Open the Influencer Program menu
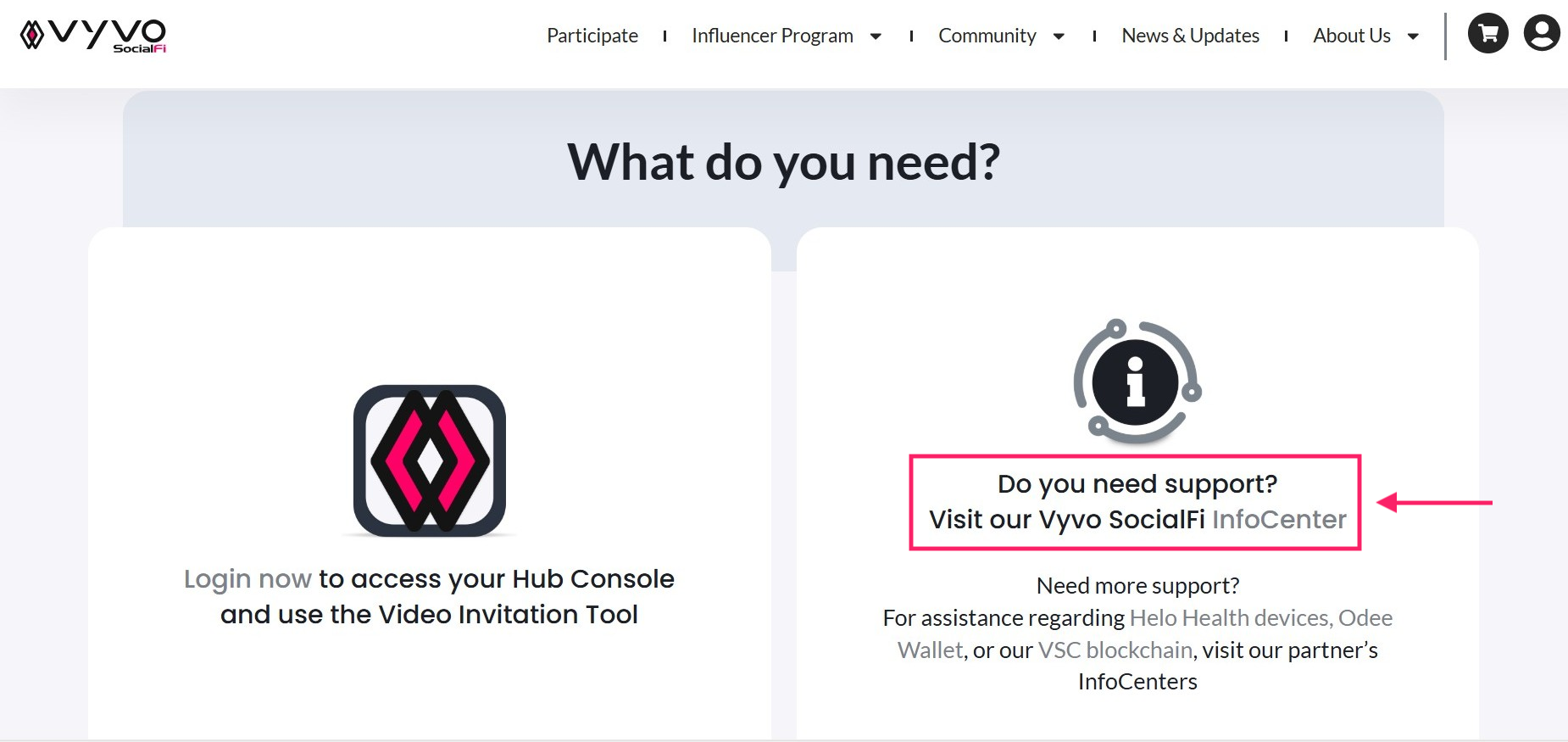 pos(772,36)
